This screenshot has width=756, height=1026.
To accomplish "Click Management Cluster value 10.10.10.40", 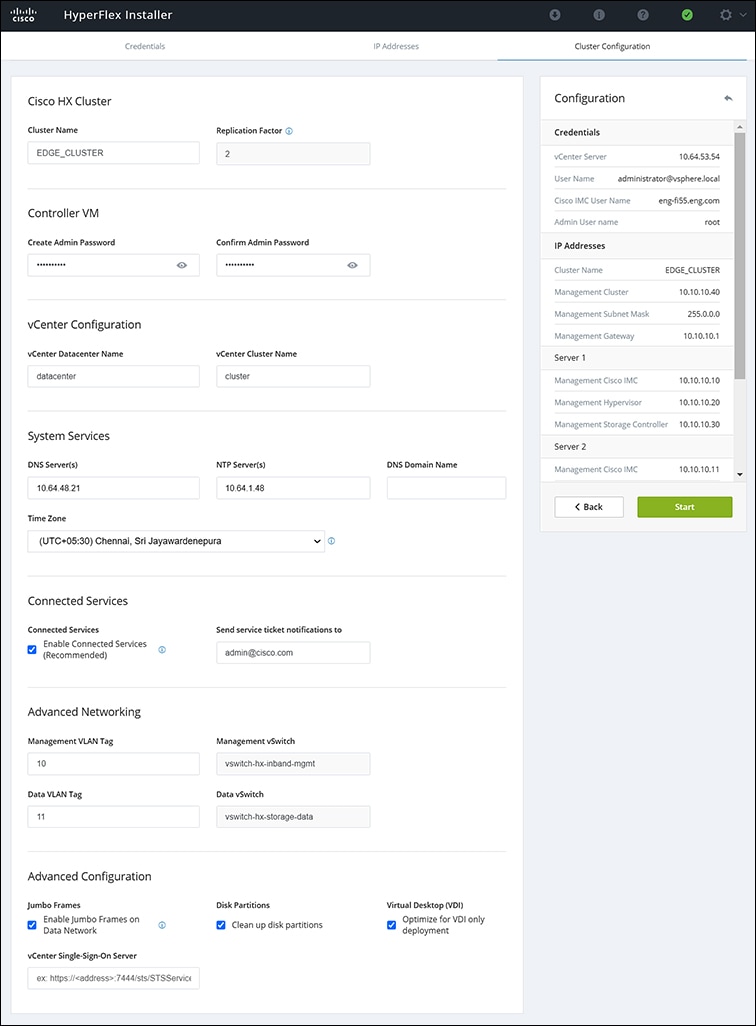I will coord(699,292).
